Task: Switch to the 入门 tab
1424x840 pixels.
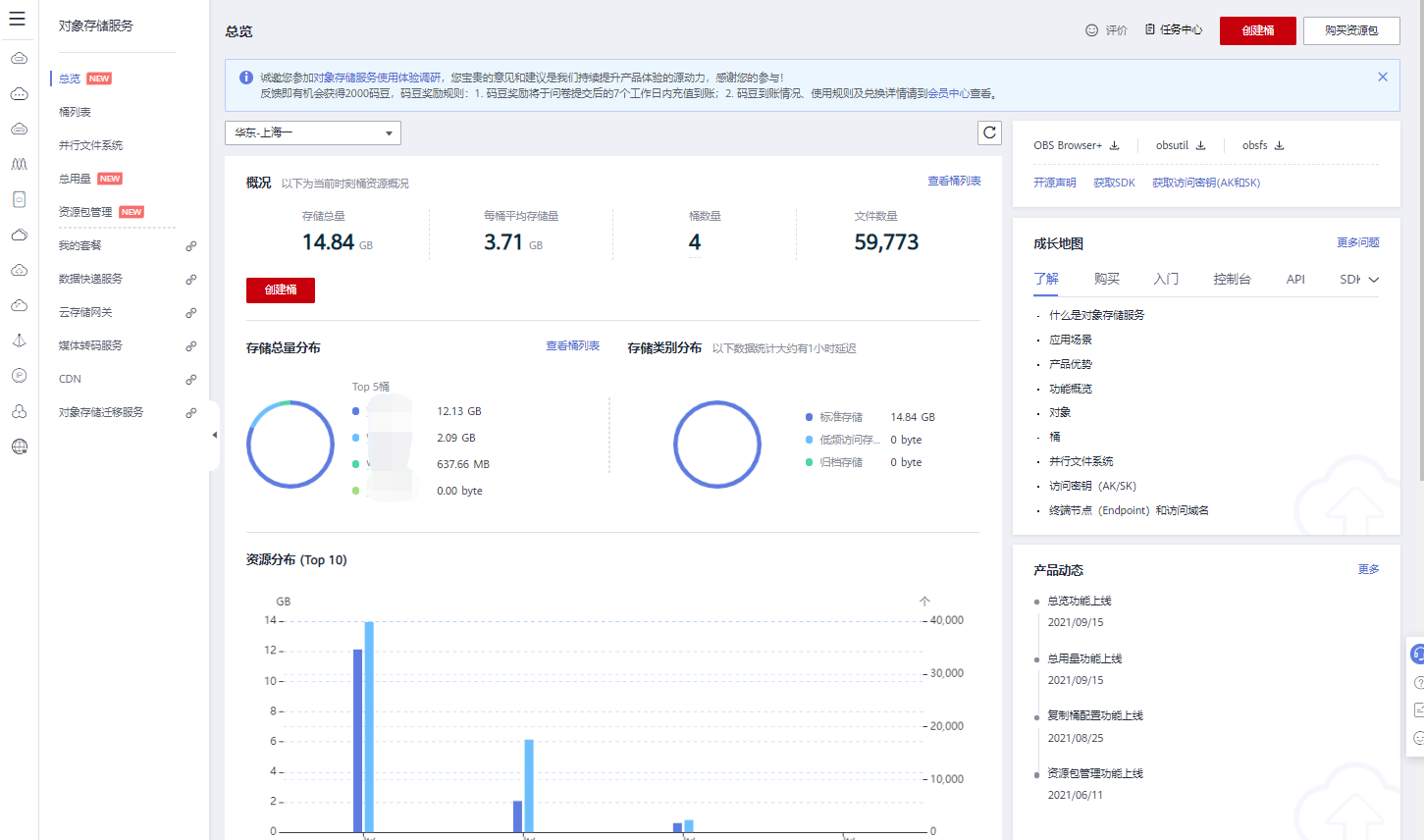Action: click(x=1166, y=279)
